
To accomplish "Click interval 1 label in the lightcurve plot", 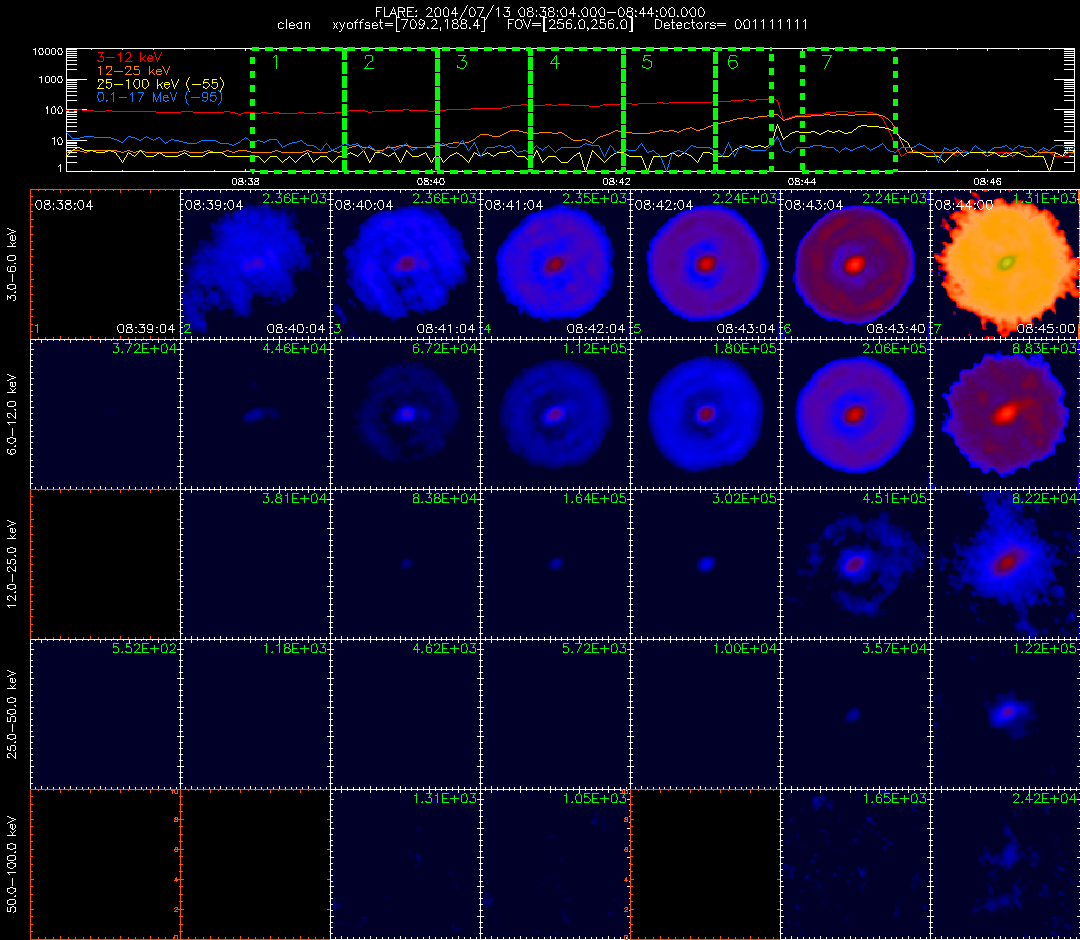I will [x=276, y=63].
